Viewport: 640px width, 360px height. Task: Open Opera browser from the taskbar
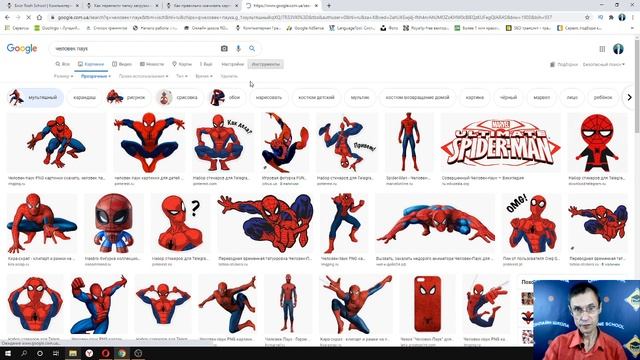(x=105, y=353)
